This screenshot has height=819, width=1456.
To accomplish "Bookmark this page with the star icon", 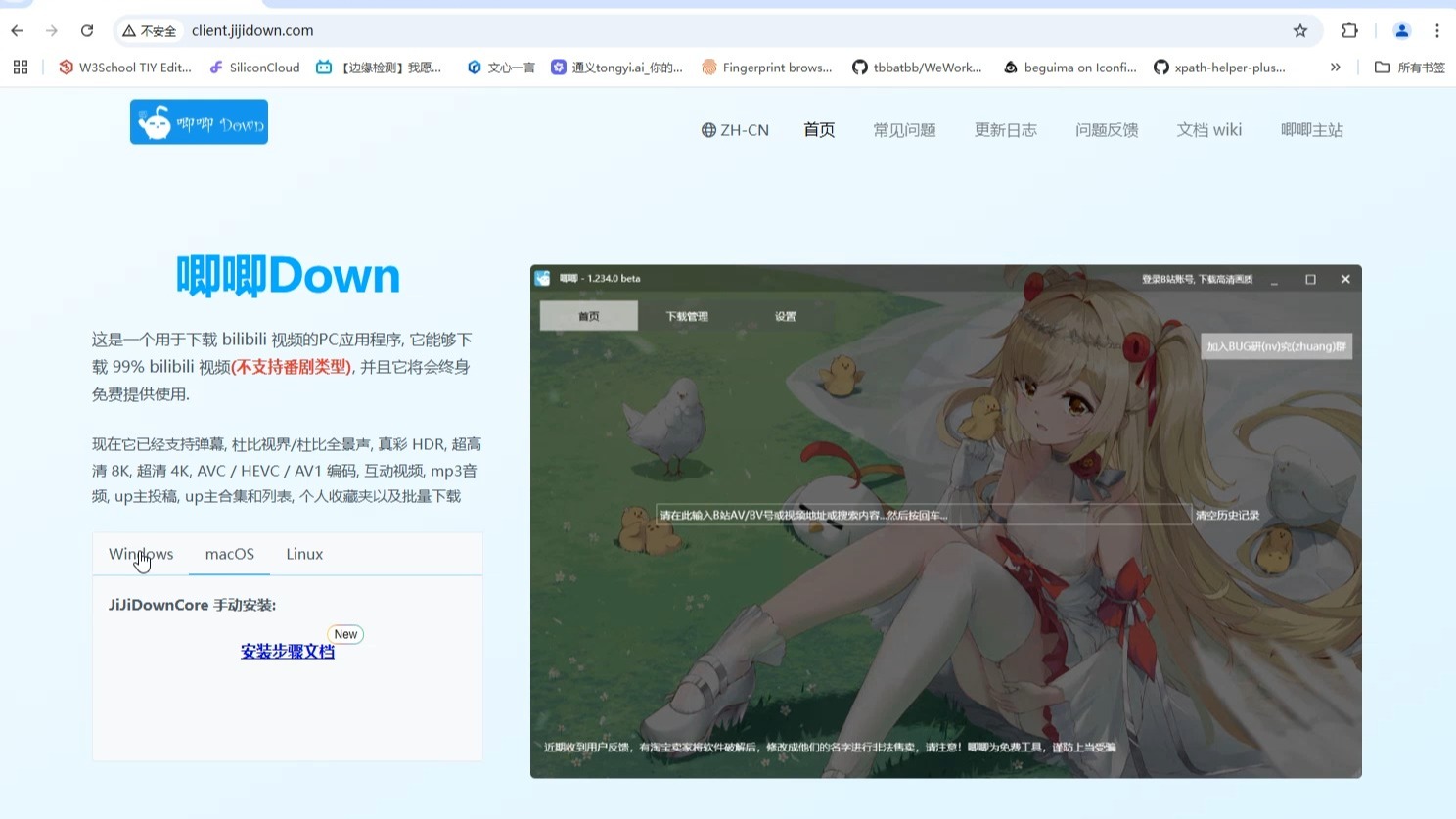I will coord(1300,30).
